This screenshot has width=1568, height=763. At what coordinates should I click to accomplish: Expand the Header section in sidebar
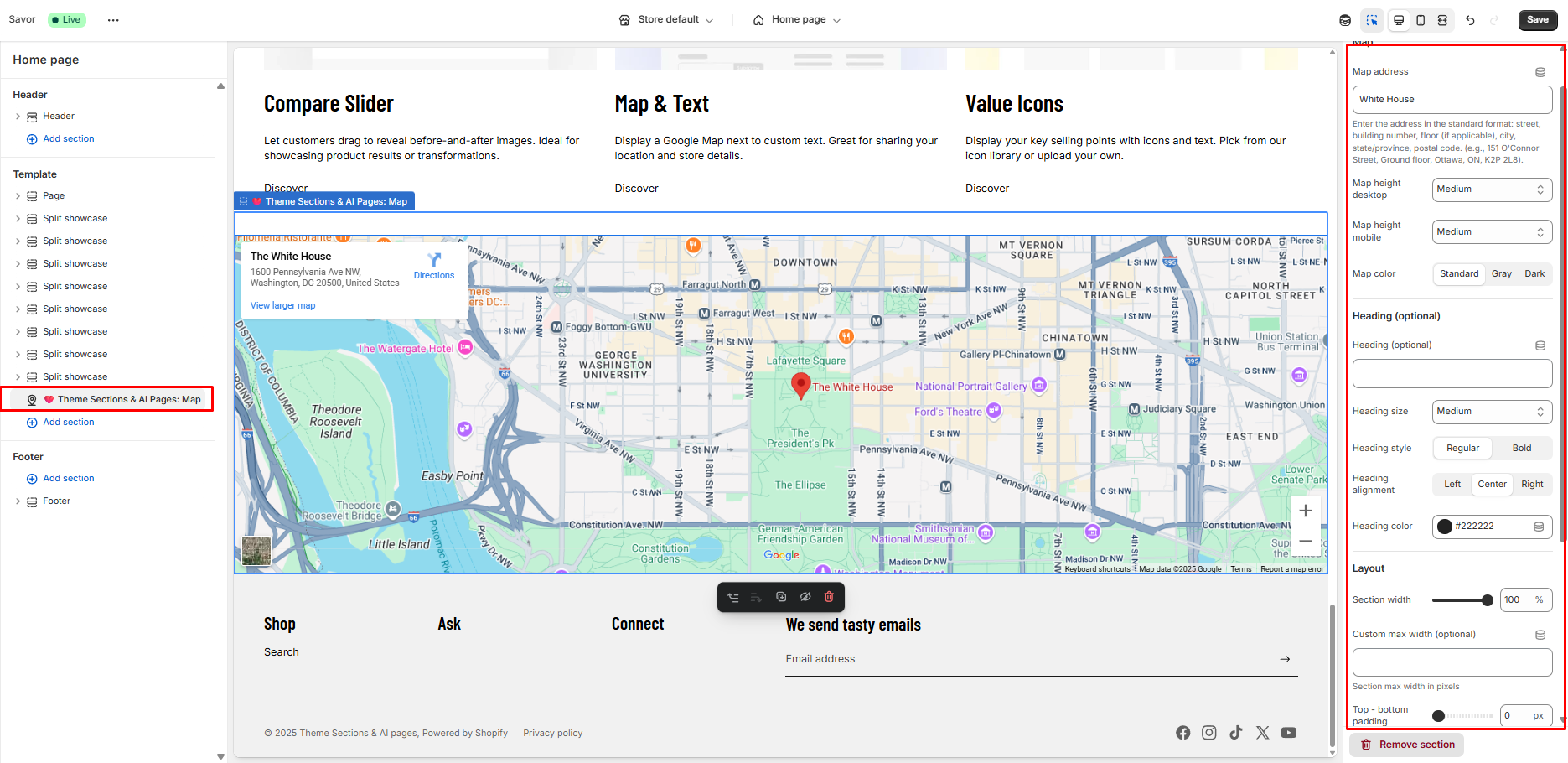pos(18,117)
